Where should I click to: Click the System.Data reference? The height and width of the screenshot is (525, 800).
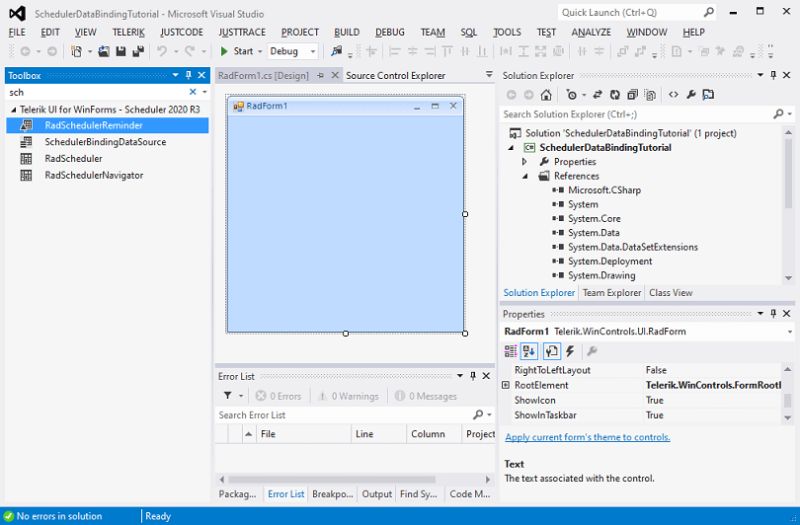tap(593, 233)
